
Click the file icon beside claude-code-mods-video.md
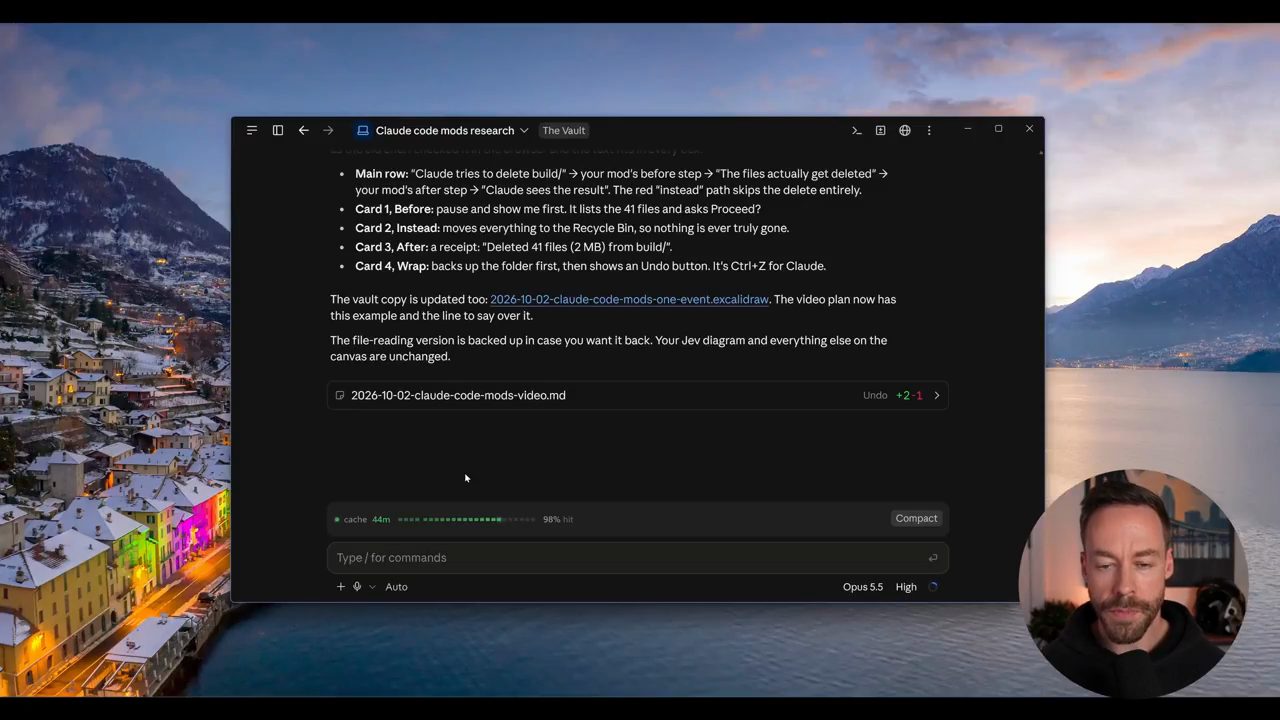tap(340, 395)
